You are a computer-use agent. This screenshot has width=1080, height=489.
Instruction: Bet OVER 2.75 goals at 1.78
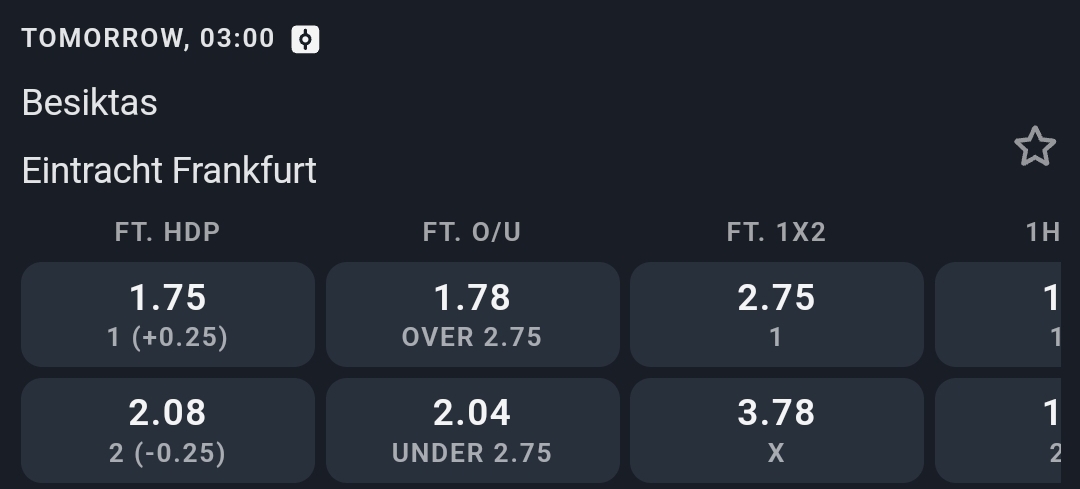(472, 314)
